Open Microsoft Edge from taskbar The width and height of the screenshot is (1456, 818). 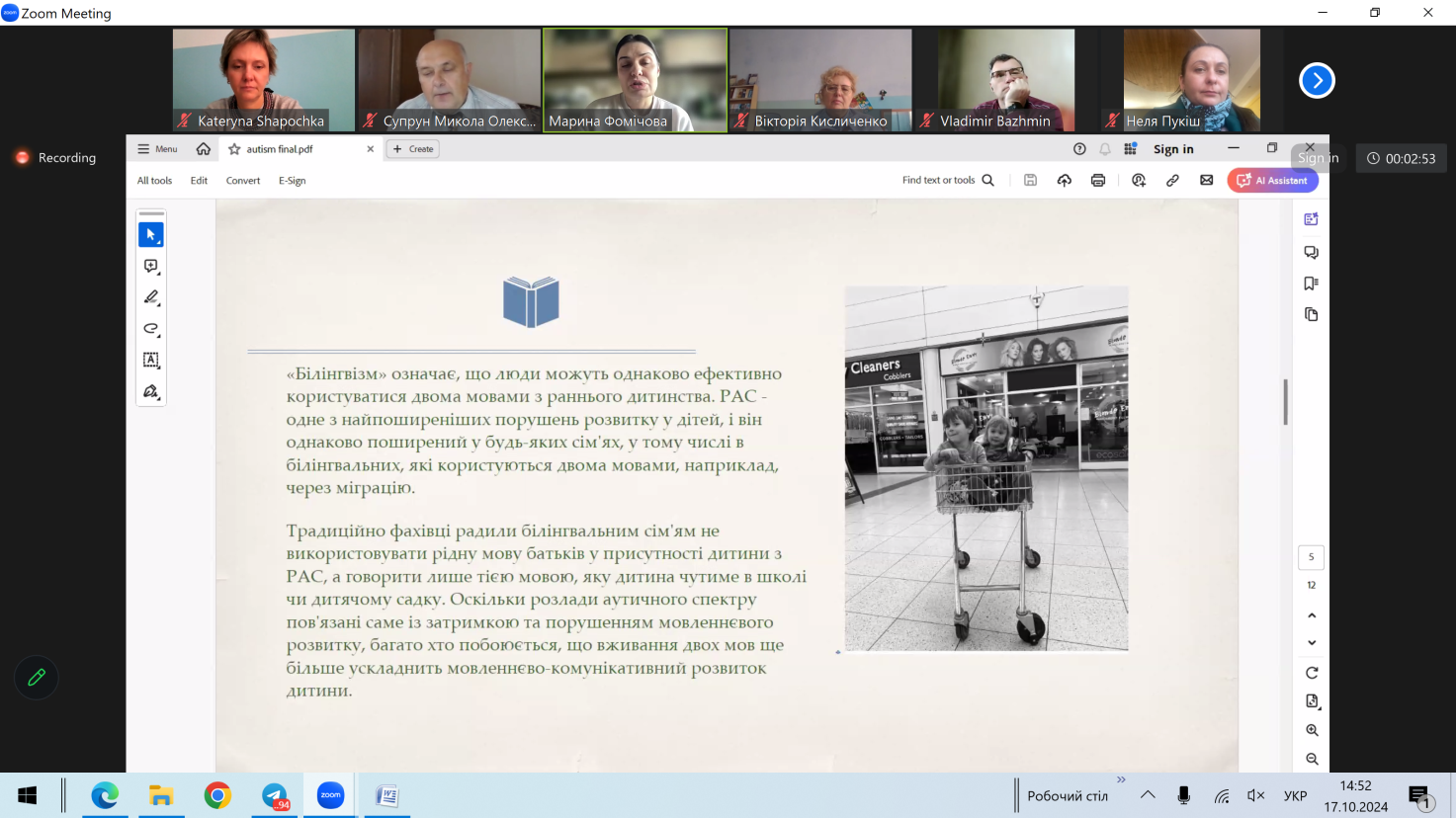pyautogui.click(x=105, y=795)
